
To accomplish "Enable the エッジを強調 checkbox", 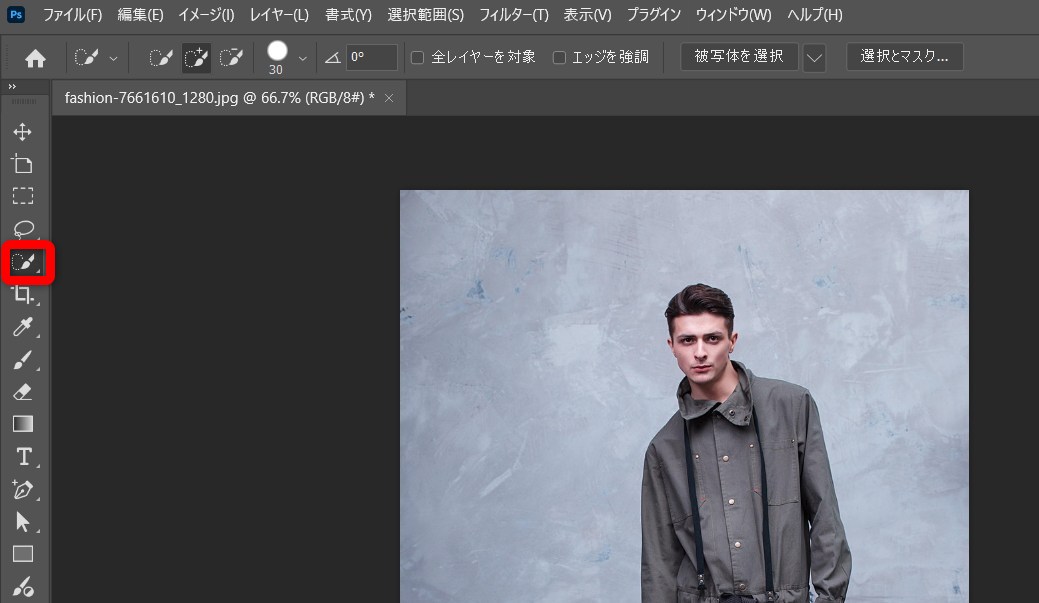I will (559, 58).
